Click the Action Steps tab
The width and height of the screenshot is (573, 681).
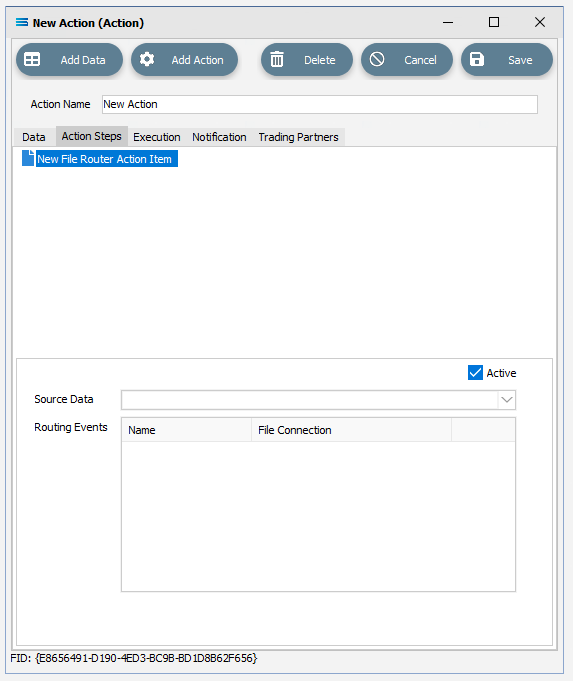92,136
